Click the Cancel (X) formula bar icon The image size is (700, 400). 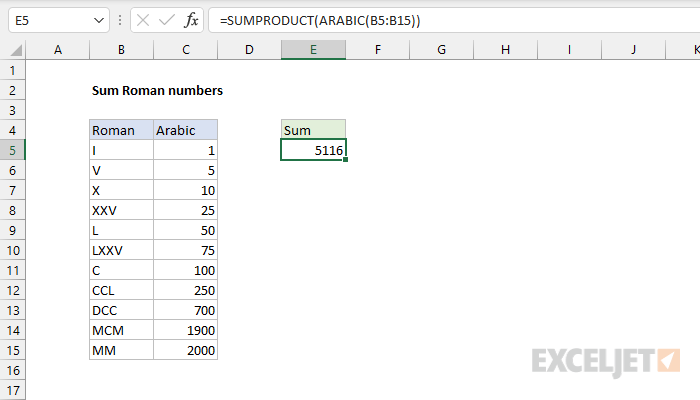(x=143, y=21)
